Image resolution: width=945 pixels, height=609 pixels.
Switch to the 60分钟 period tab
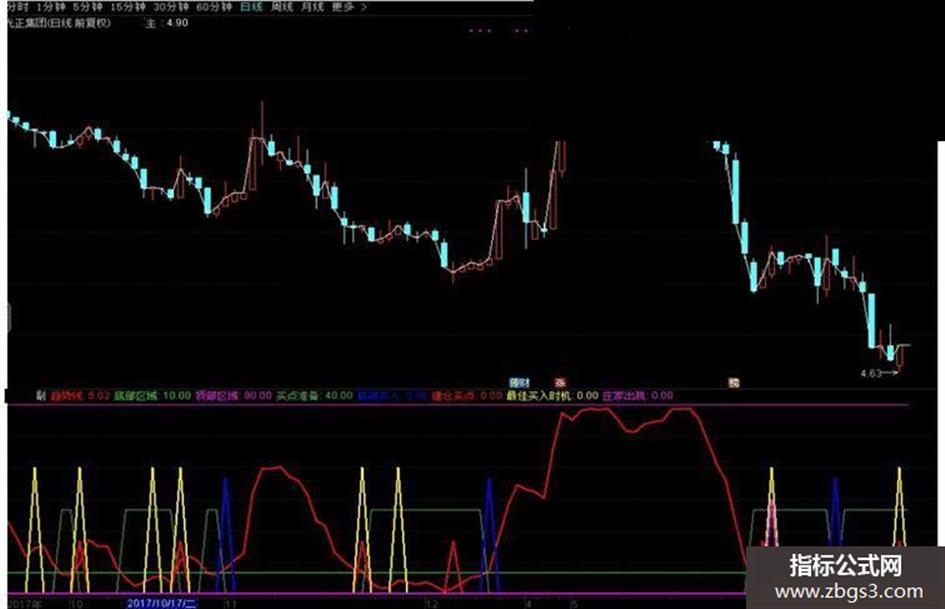[x=214, y=7]
